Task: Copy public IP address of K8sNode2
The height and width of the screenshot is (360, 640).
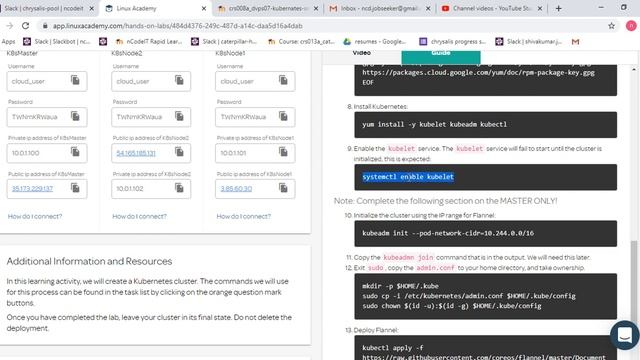Action: pyautogui.click(x=179, y=152)
